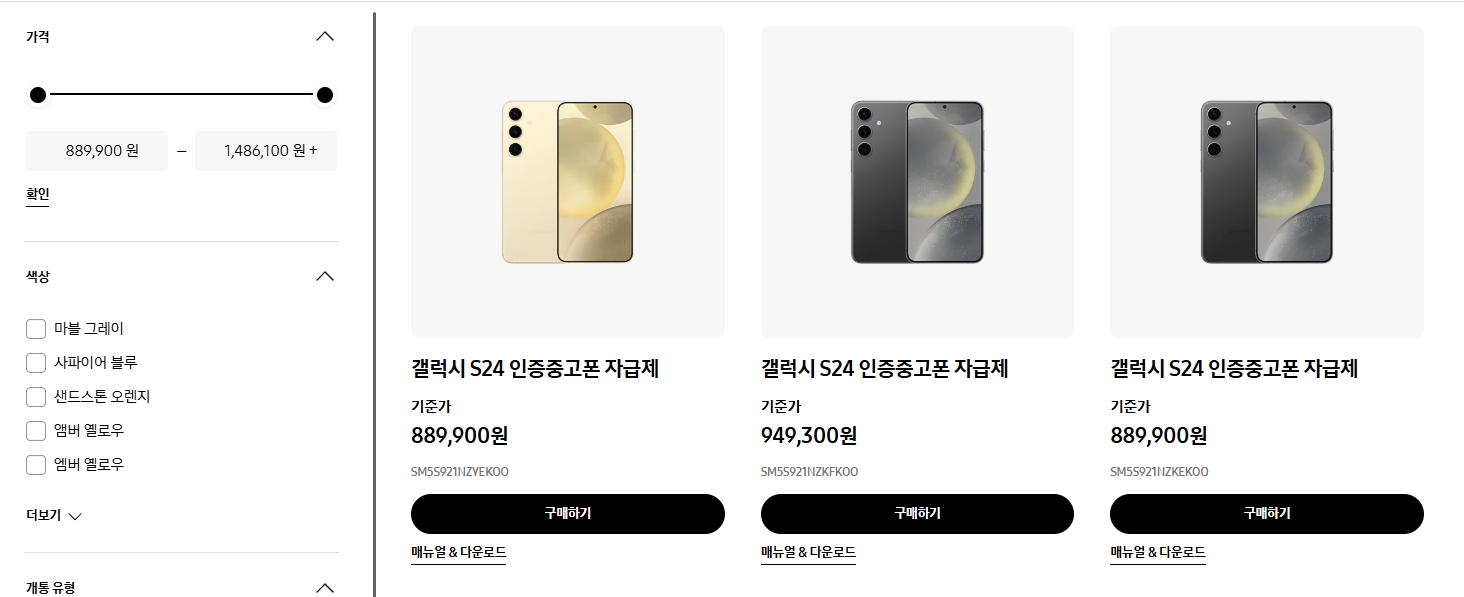
Task: Check the 마블 그레이 color checkbox
Action: 36,329
